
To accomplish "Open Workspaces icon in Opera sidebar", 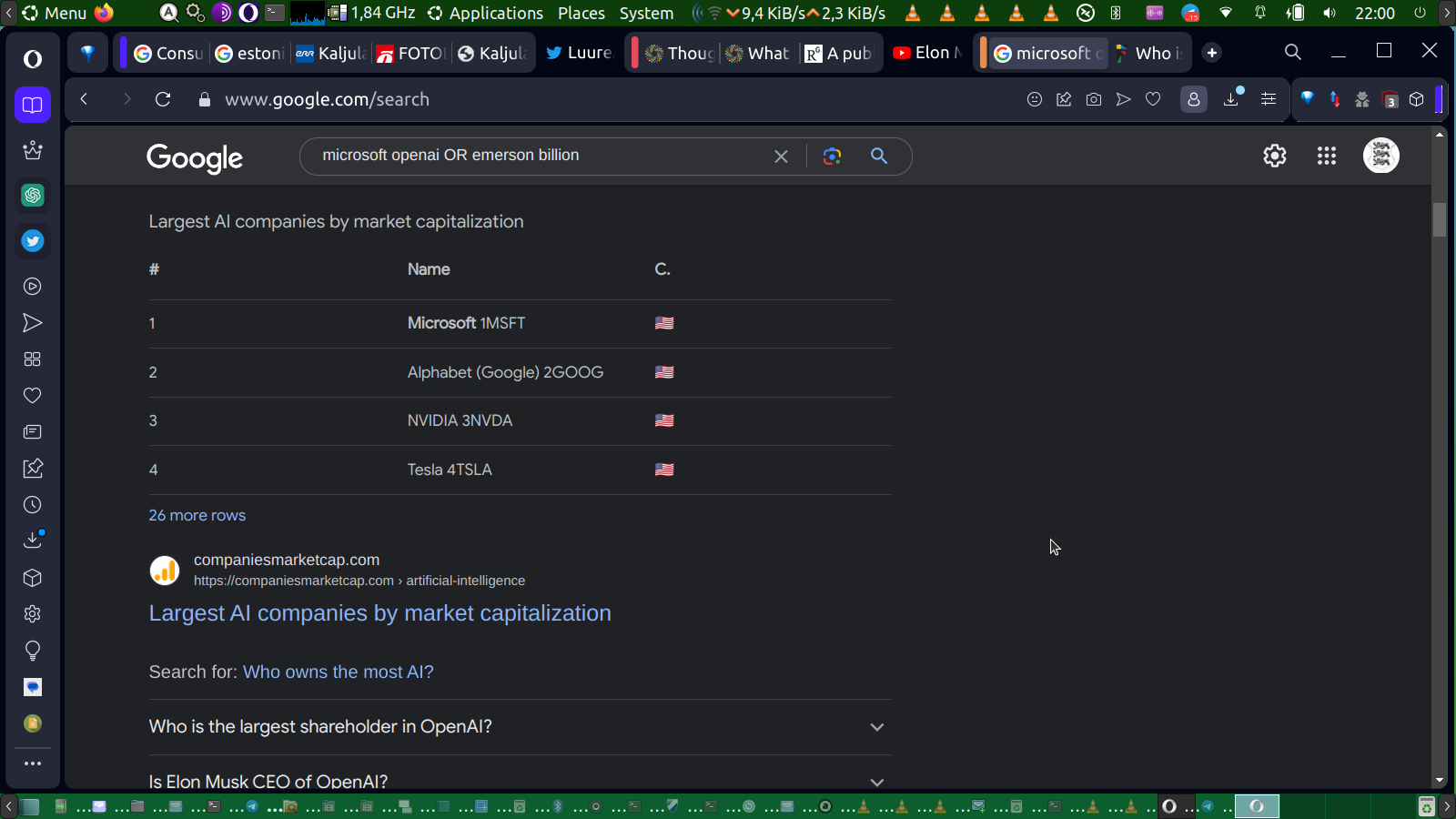I will (33, 105).
